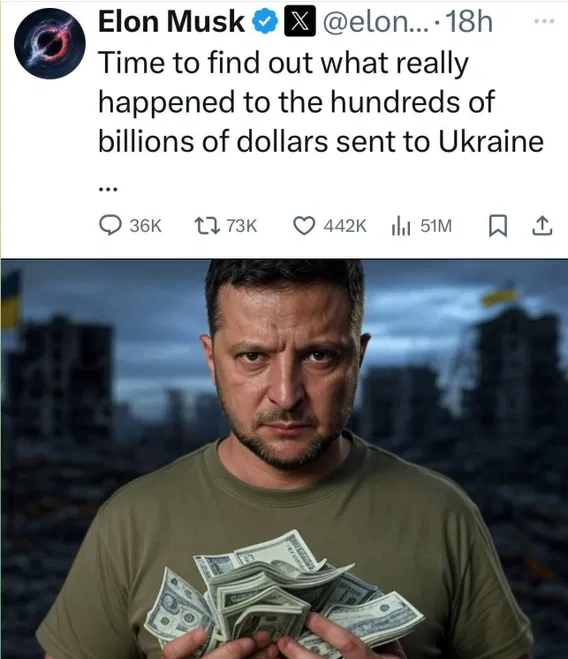568x659 pixels.
Task: Click the tweet text about Ukraine dollars
Action: tap(321, 102)
